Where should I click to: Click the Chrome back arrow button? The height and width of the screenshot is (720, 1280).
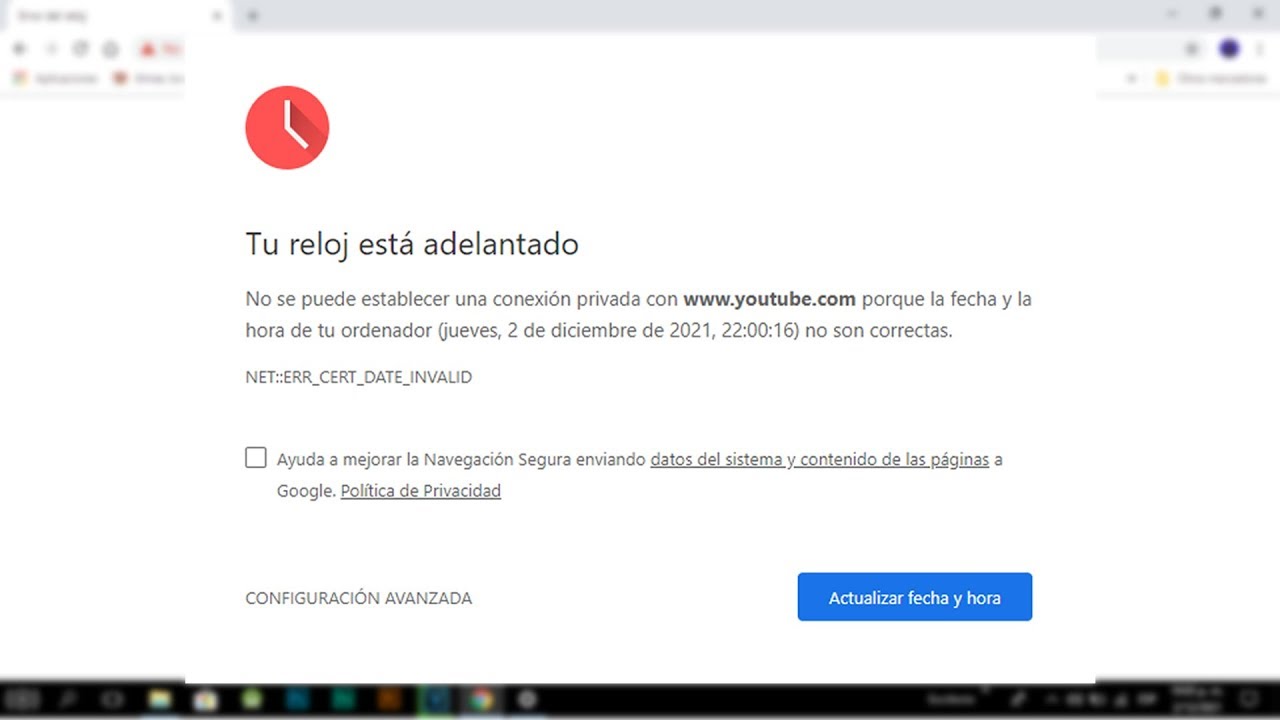coord(19,49)
